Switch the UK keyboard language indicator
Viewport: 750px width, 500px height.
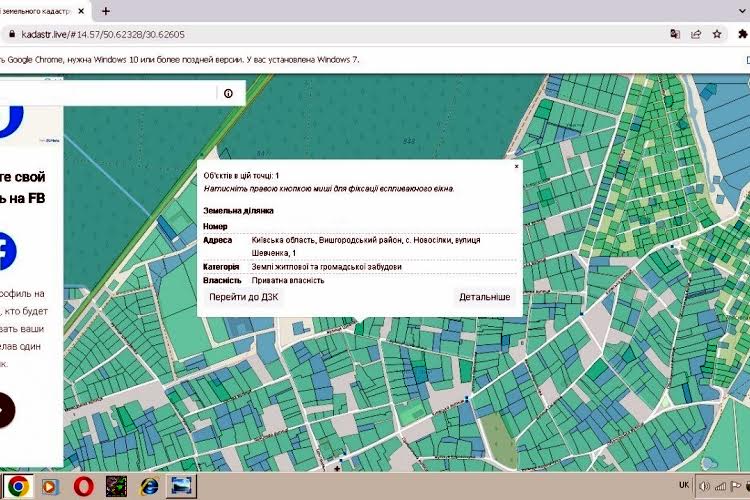click(684, 485)
